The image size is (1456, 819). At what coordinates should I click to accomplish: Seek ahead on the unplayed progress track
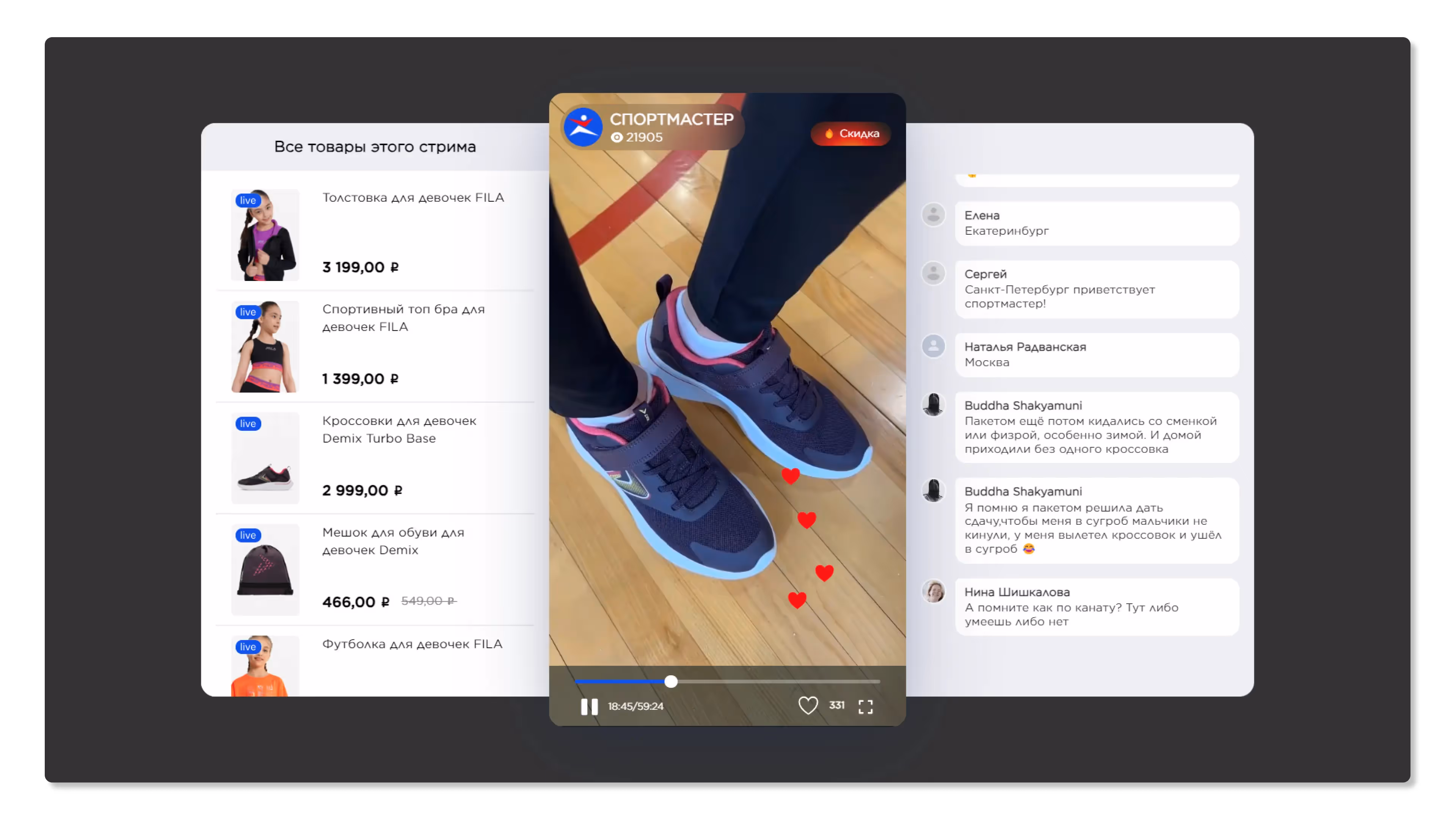click(778, 682)
